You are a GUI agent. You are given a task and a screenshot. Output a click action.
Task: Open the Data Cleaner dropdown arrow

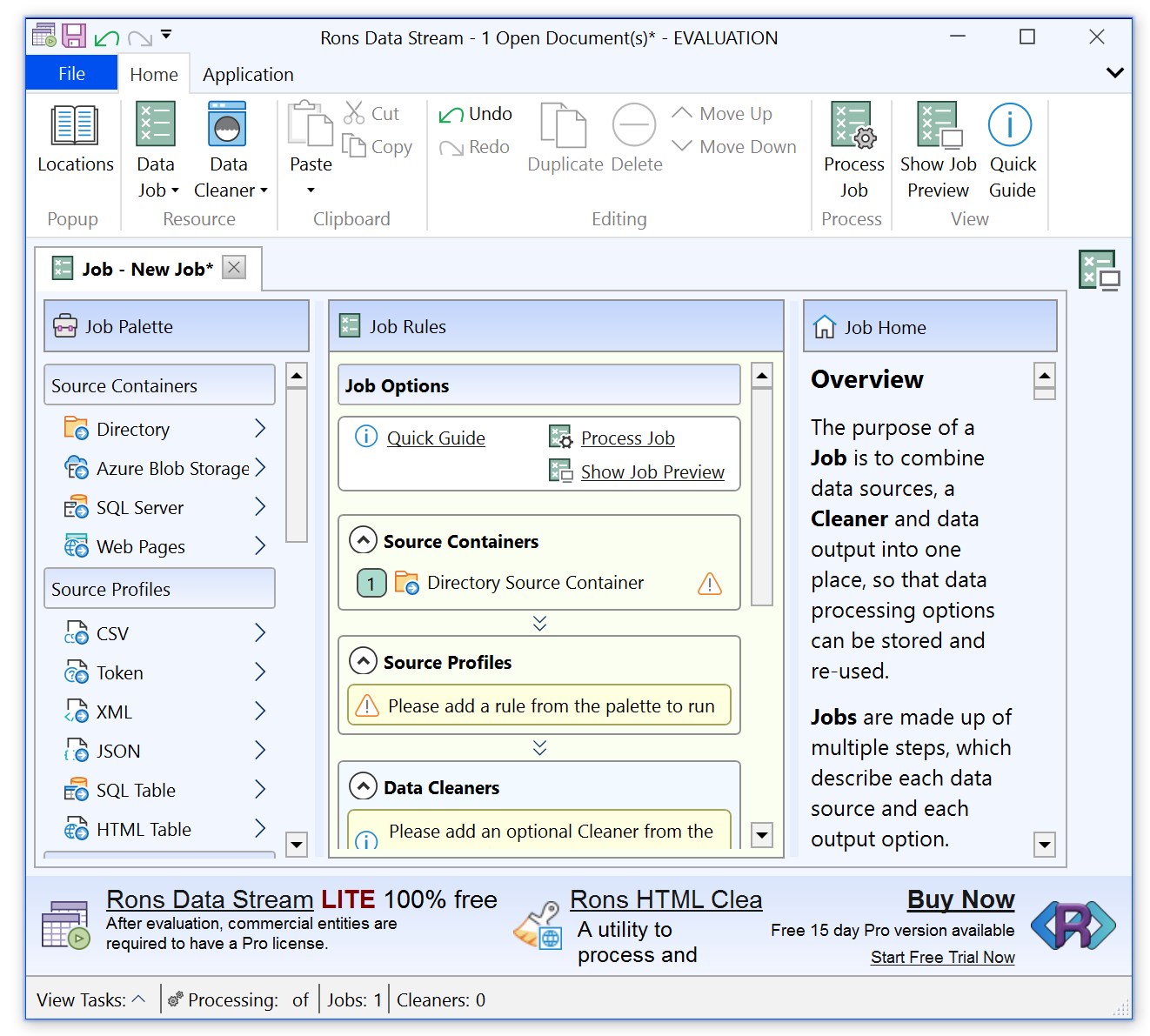pos(264,190)
